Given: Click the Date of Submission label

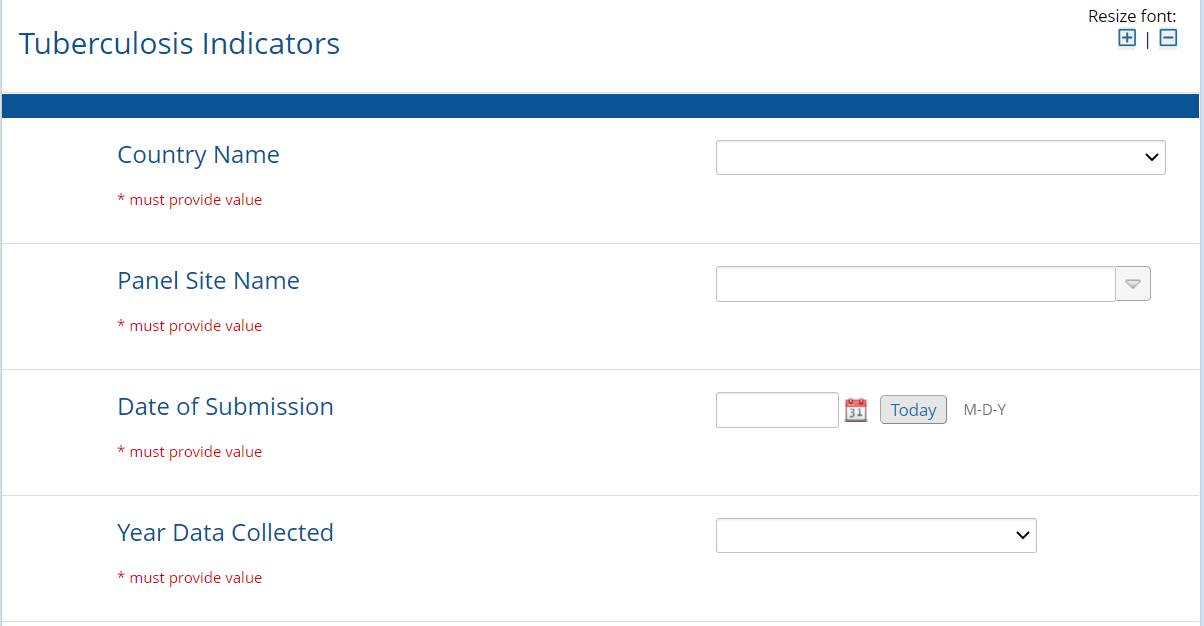Looking at the screenshot, I should pos(225,407).
